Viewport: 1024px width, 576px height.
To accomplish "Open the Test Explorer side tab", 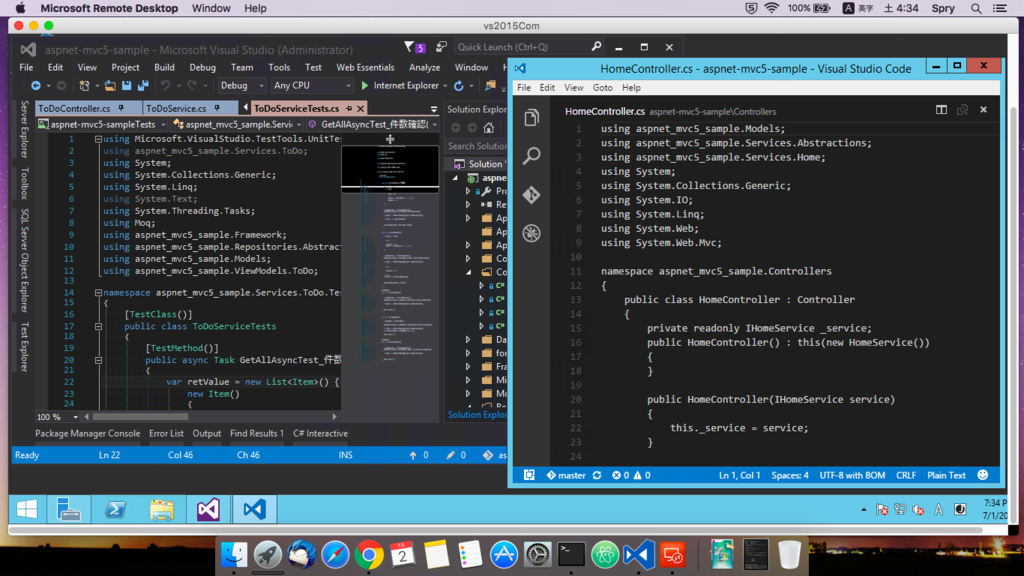I will (x=24, y=347).
